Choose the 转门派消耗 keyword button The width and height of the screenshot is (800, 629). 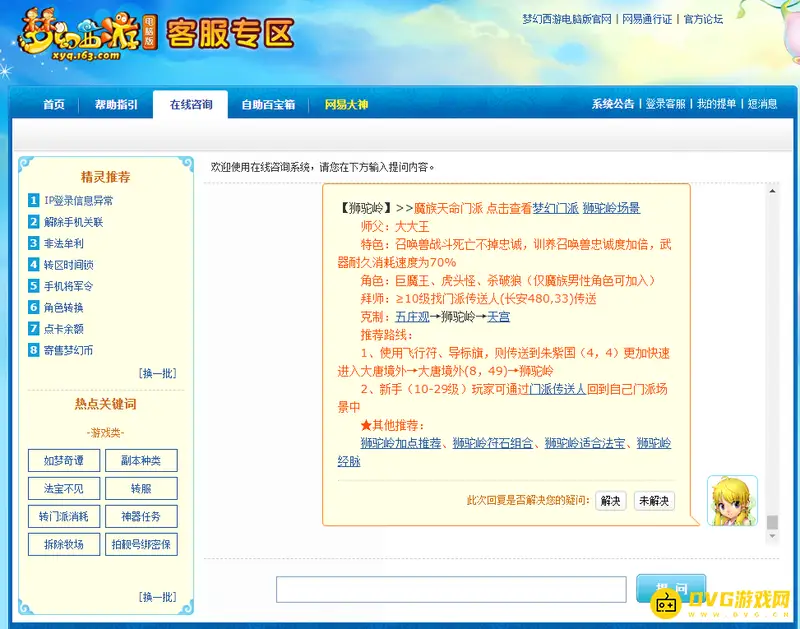pyautogui.click(x=64, y=516)
